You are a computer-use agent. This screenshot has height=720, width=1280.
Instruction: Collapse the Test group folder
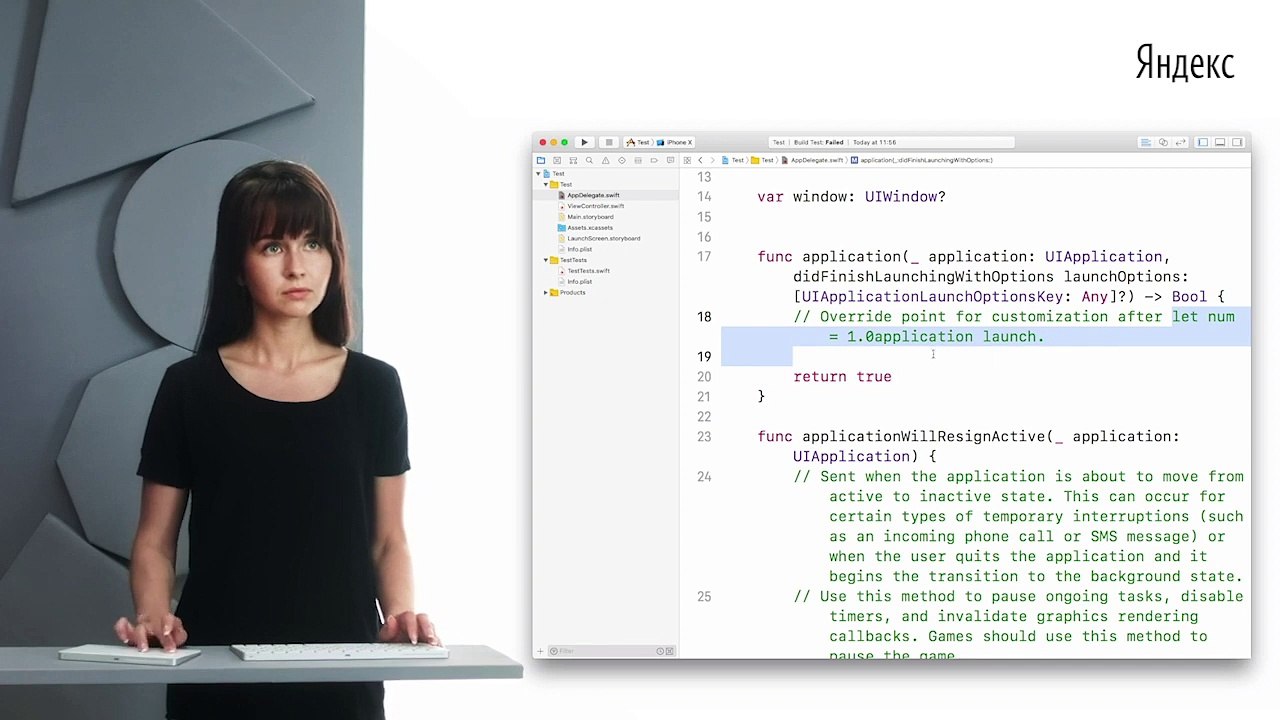546,184
